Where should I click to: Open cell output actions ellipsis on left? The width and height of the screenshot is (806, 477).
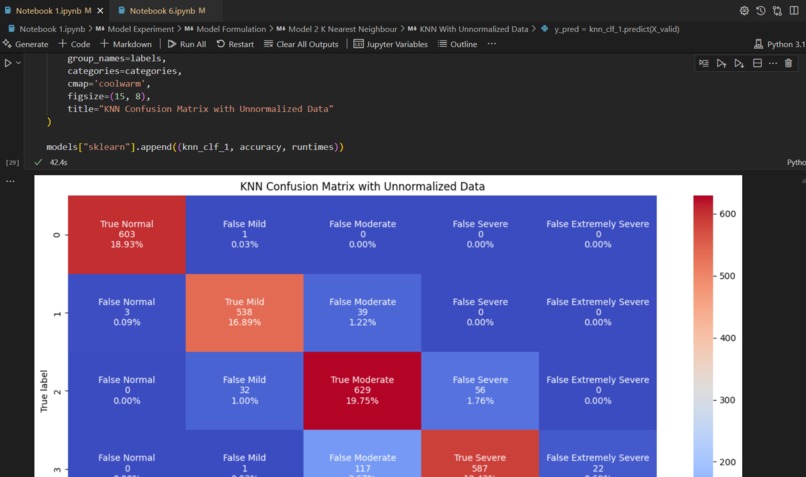pos(10,181)
